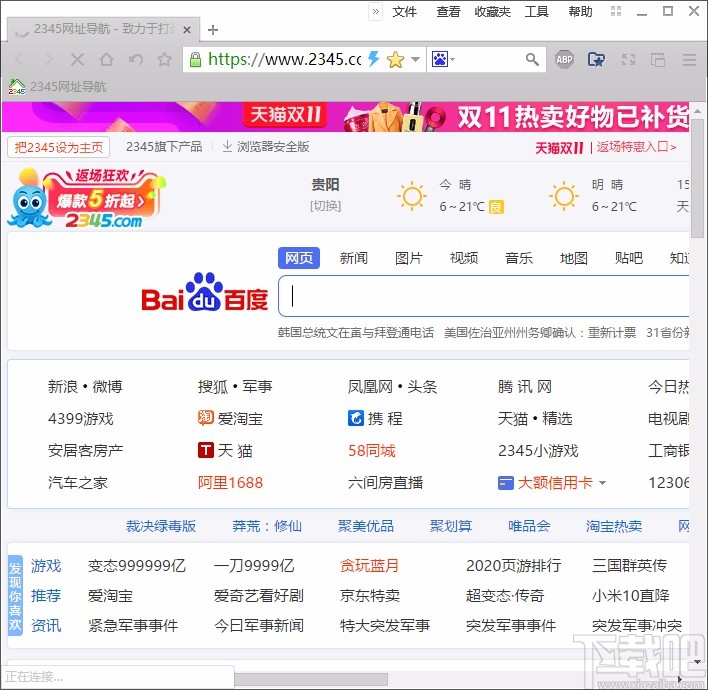Open the hamburger main menu
This screenshot has height=690, width=708.
tap(689, 59)
